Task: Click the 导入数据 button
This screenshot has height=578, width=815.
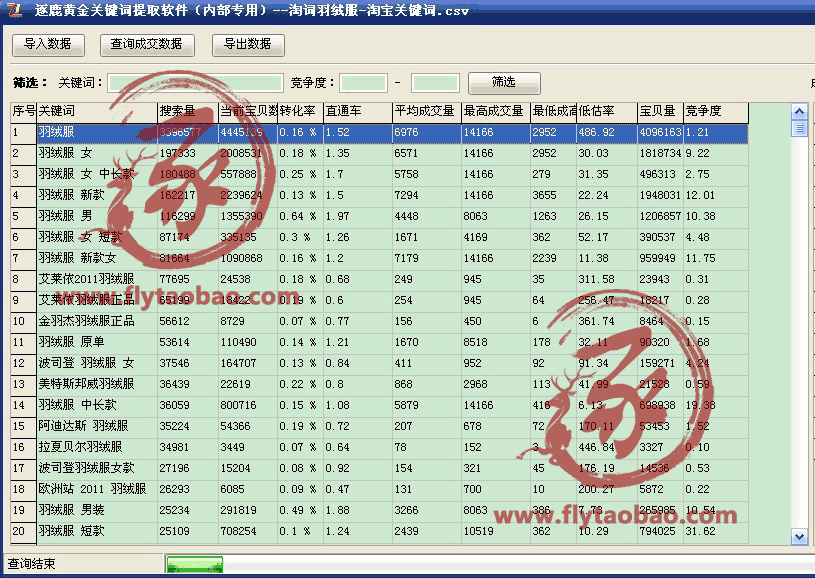Action: tap(48, 45)
